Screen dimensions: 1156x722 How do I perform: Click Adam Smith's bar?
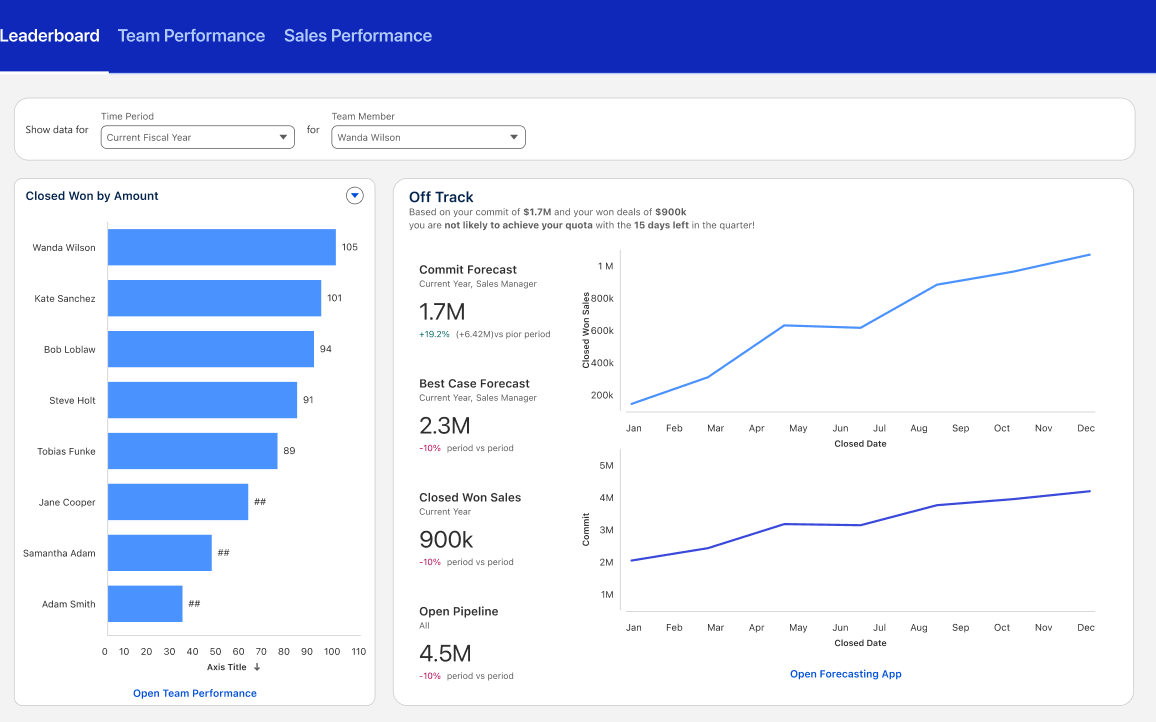(145, 603)
